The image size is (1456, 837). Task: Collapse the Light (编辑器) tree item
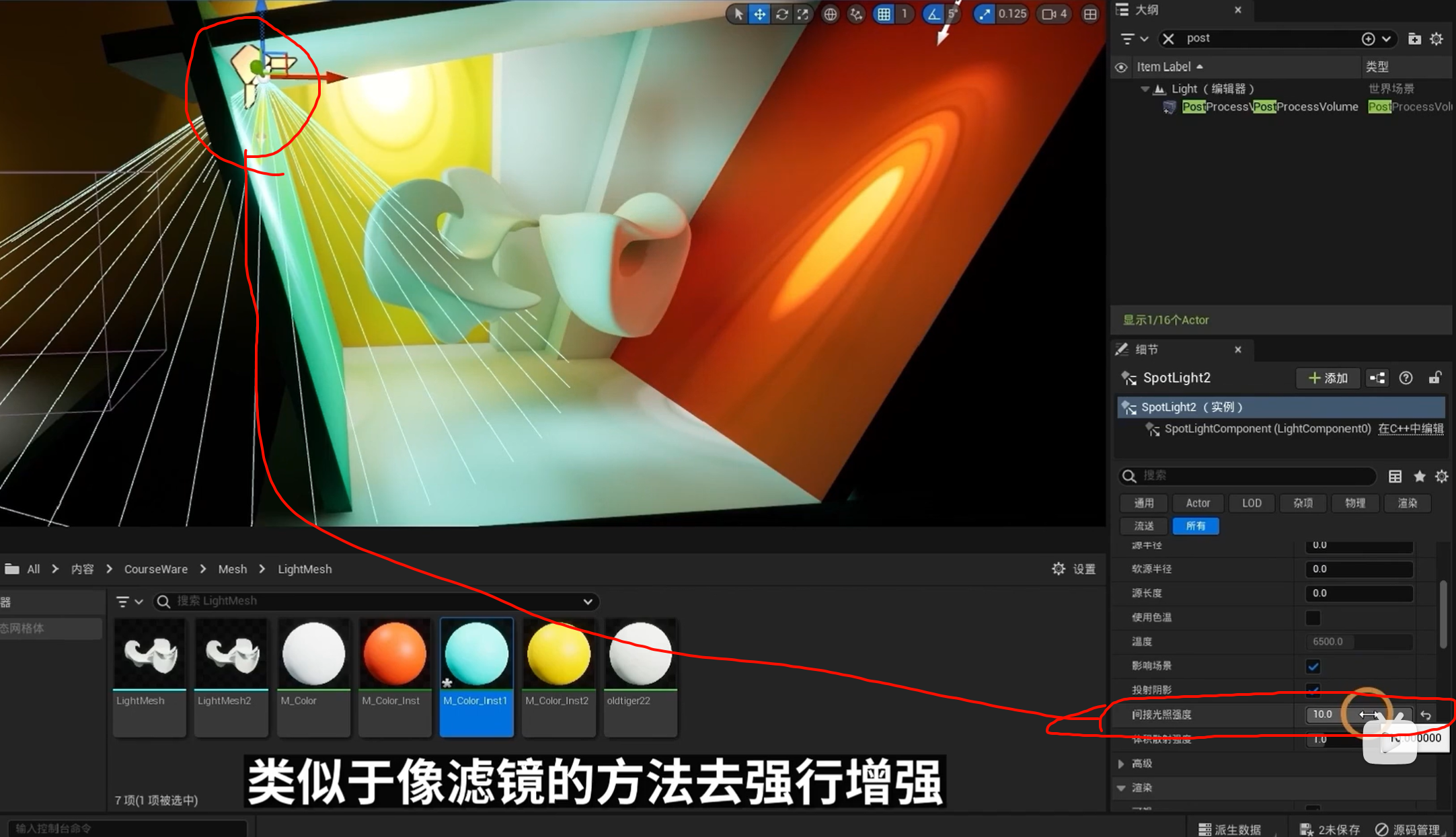(x=1145, y=89)
